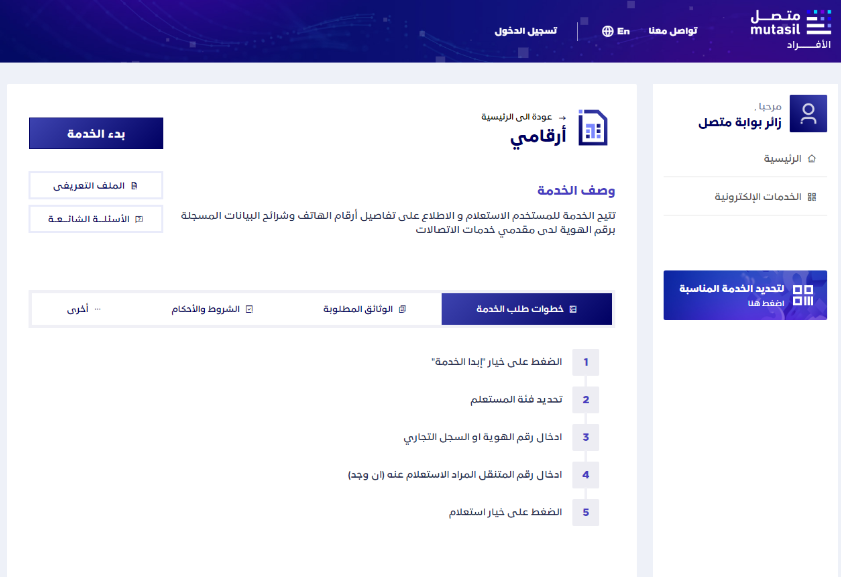Select the الشروط والأحكام tab
The image size is (841, 577).
tap(212, 310)
